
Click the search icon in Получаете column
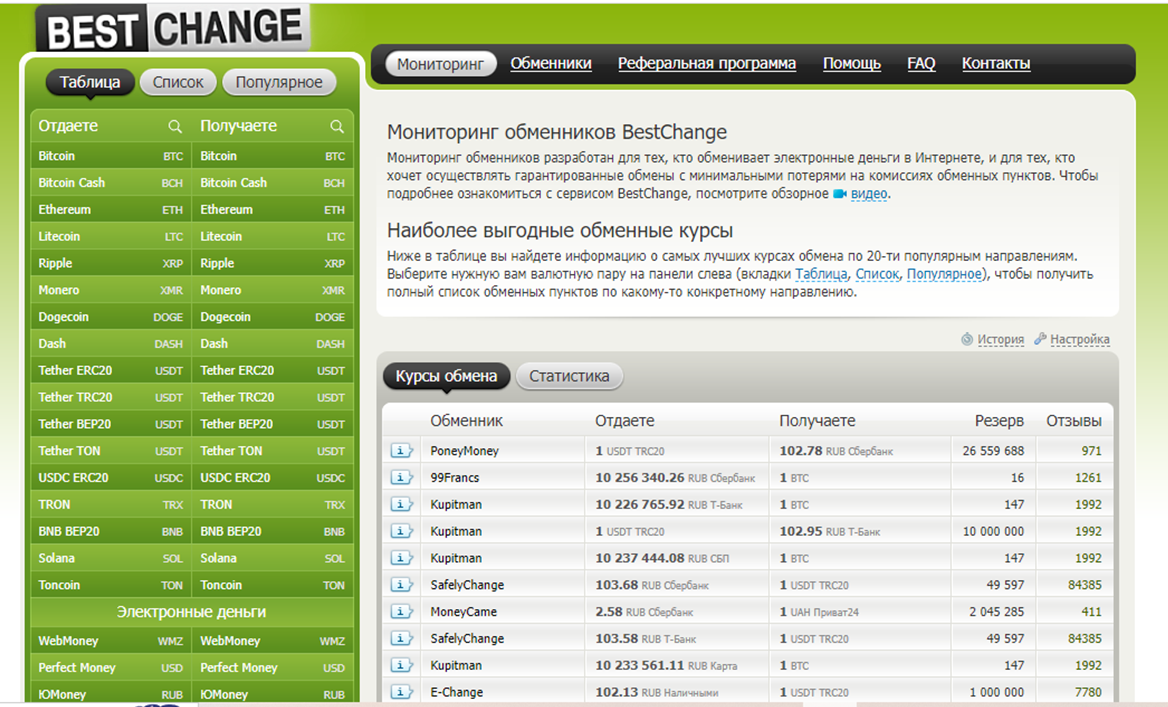pyautogui.click(x=337, y=127)
